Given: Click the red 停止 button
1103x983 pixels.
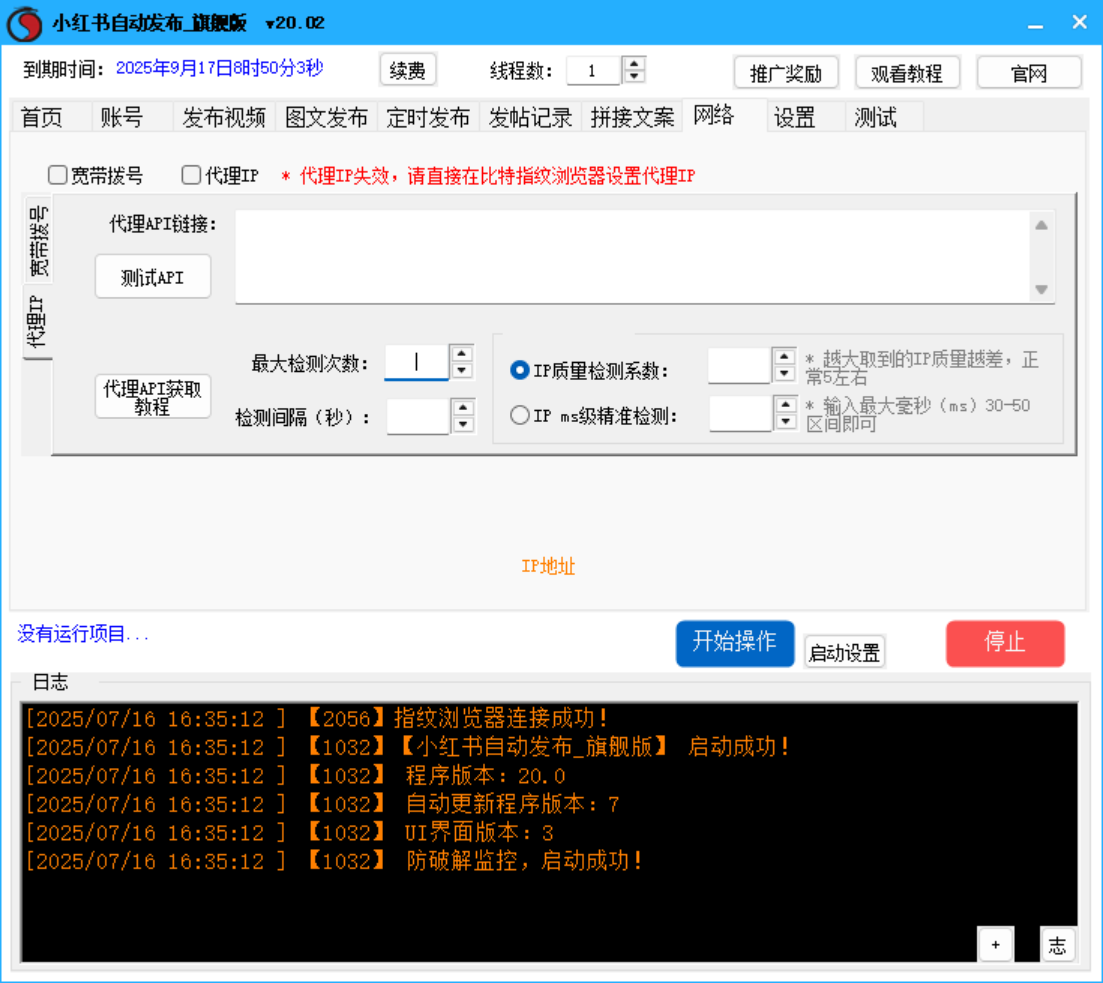Looking at the screenshot, I should (x=1005, y=643).
